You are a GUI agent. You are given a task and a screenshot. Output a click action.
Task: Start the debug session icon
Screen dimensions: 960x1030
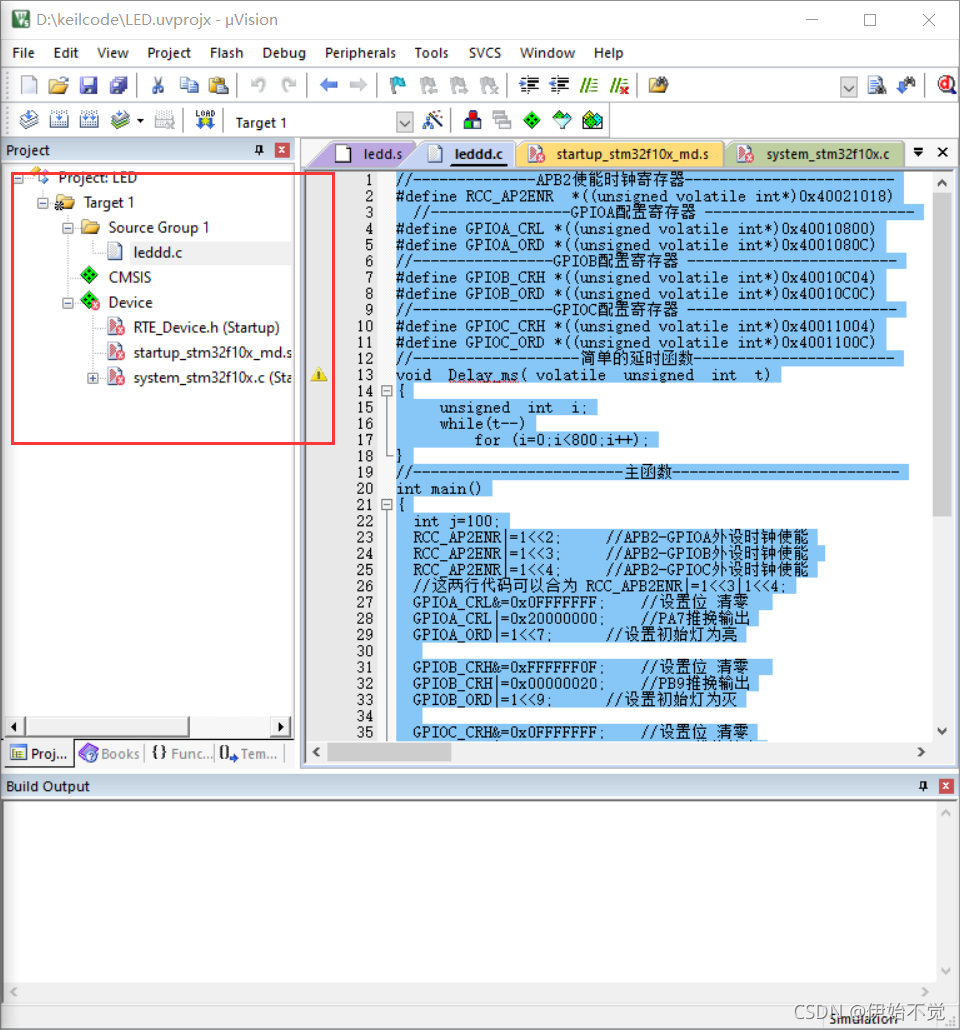(946, 85)
